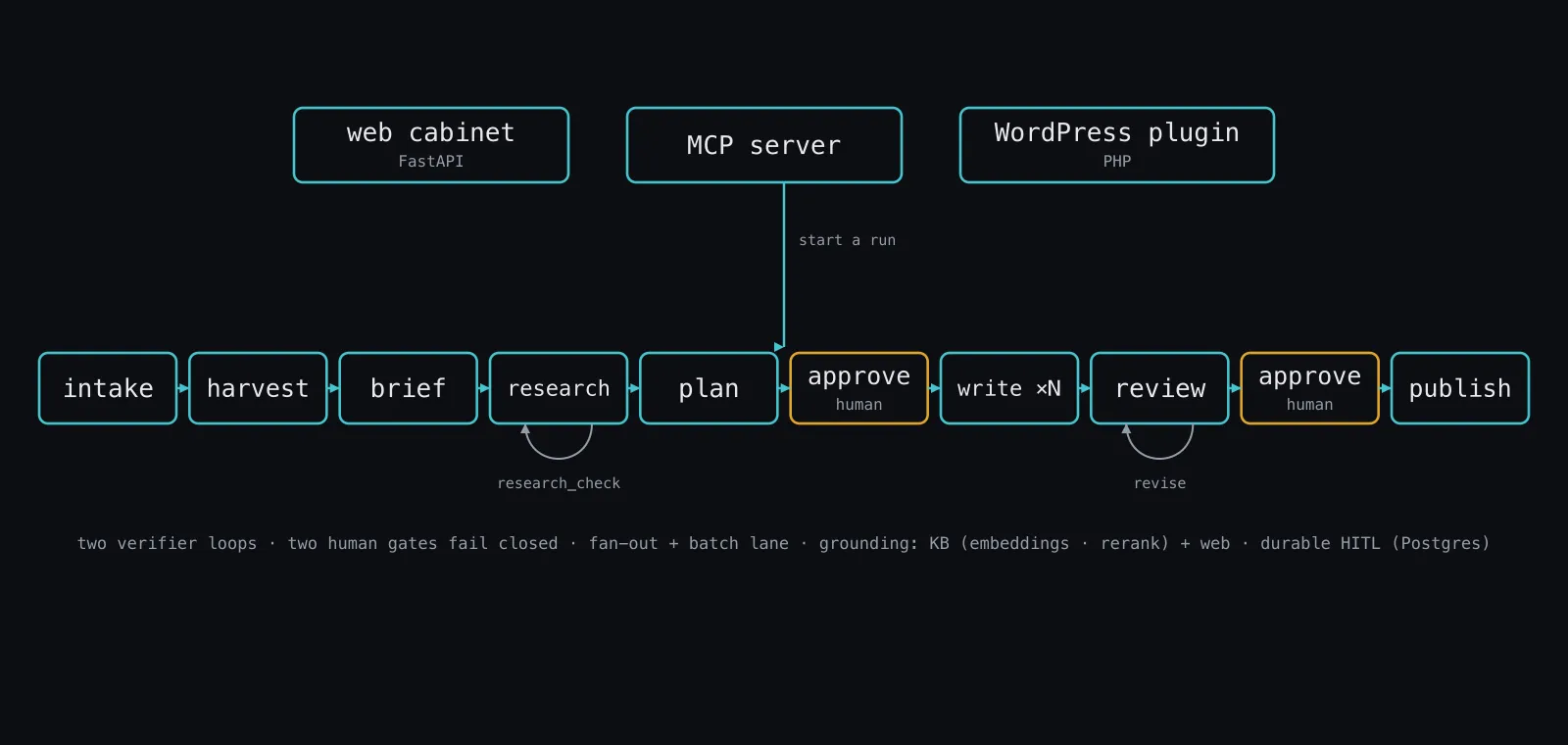The image size is (1568, 745).
Task: Click the "FastAPI" subtitle text
Action: click(x=431, y=162)
